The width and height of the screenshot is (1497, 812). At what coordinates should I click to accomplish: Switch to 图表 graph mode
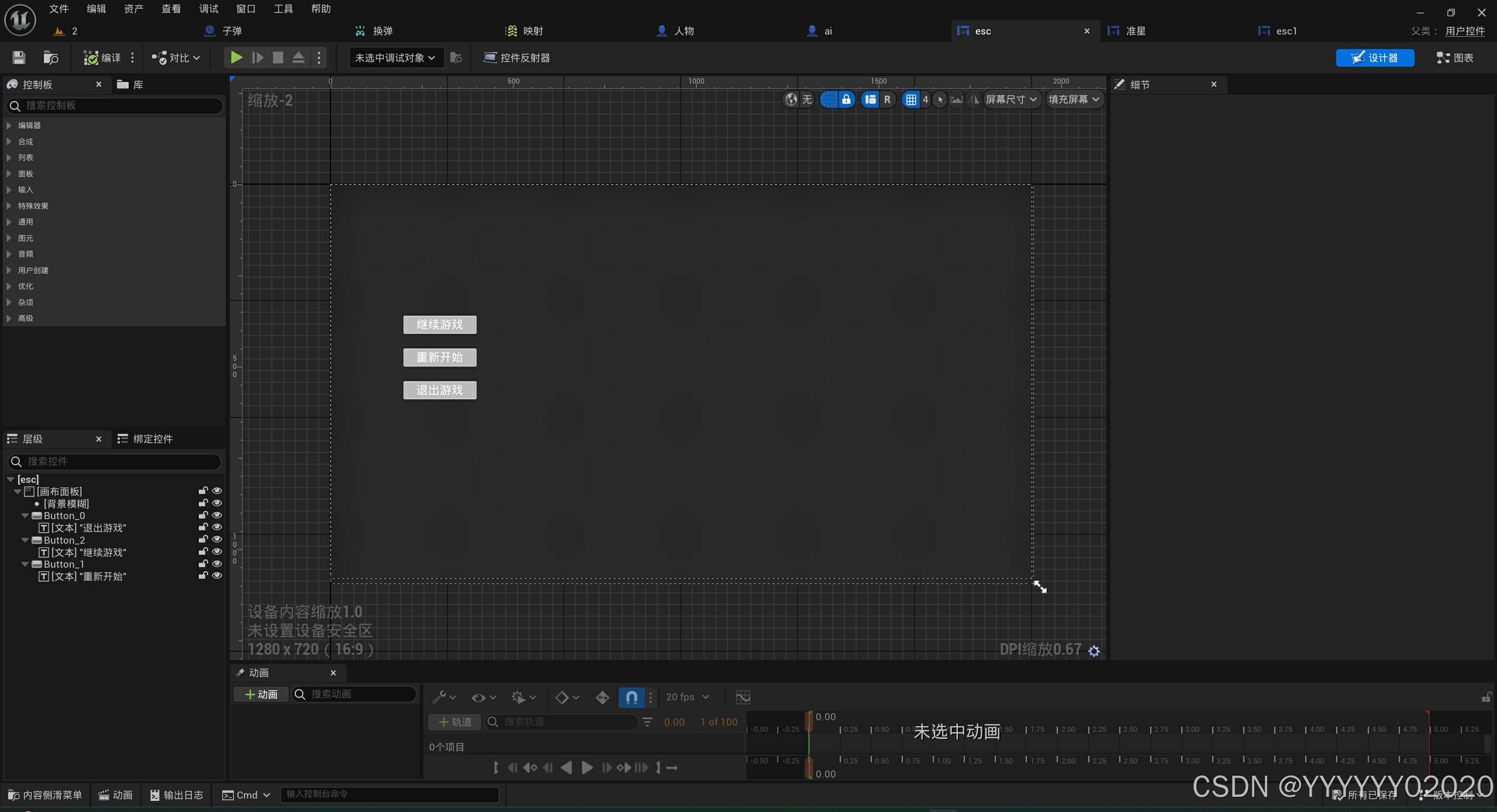tap(1455, 58)
